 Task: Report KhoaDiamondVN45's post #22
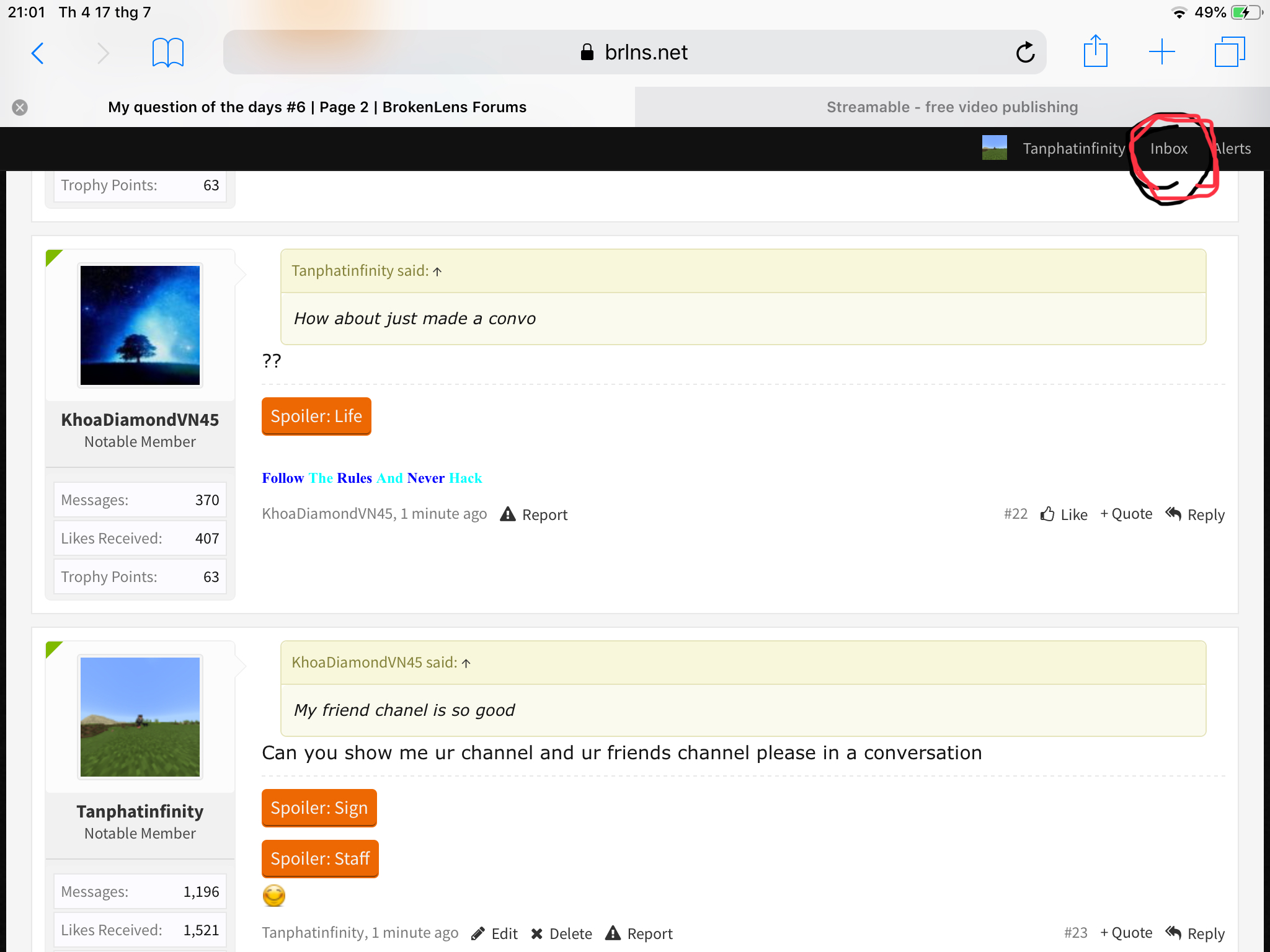coord(534,514)
